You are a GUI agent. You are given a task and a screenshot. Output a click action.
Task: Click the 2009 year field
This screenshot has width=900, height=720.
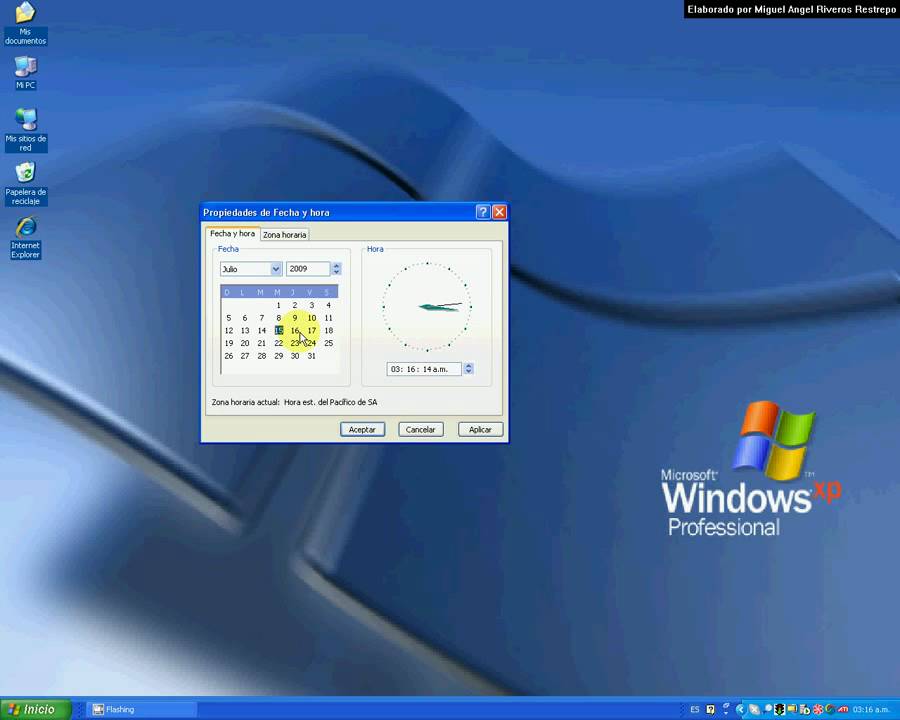308,269
